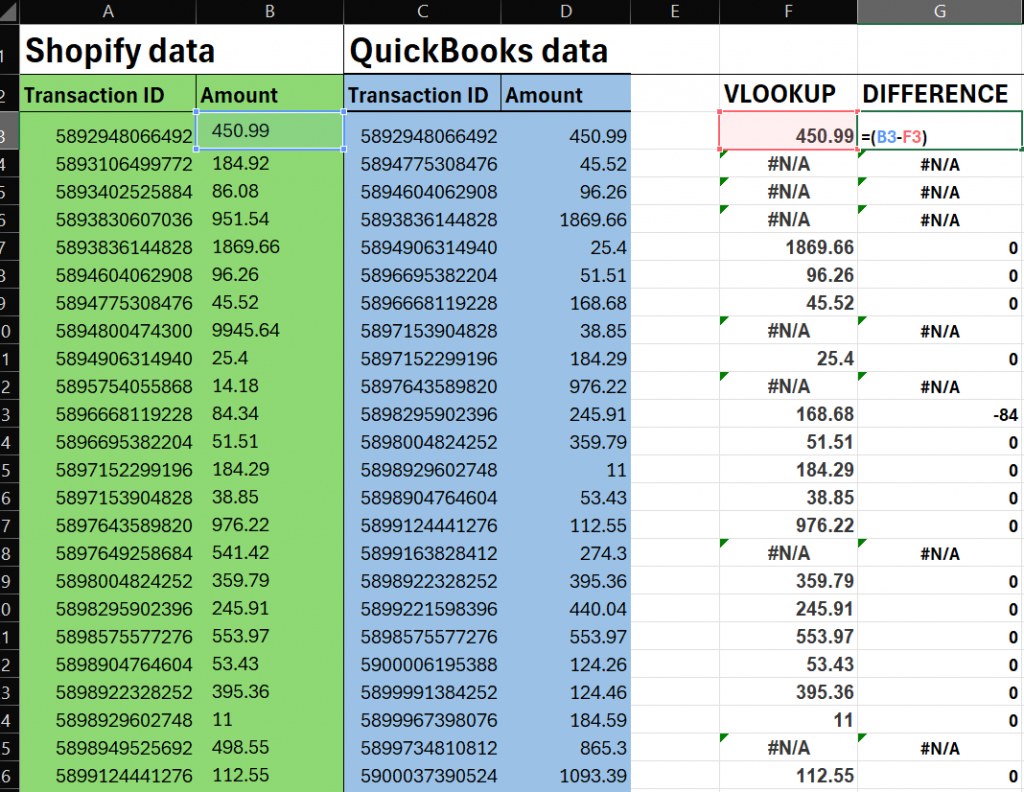
Task: Select the Shopify amount 9945.64 cell
Action: pyautogui.click(x=269, y=330)
